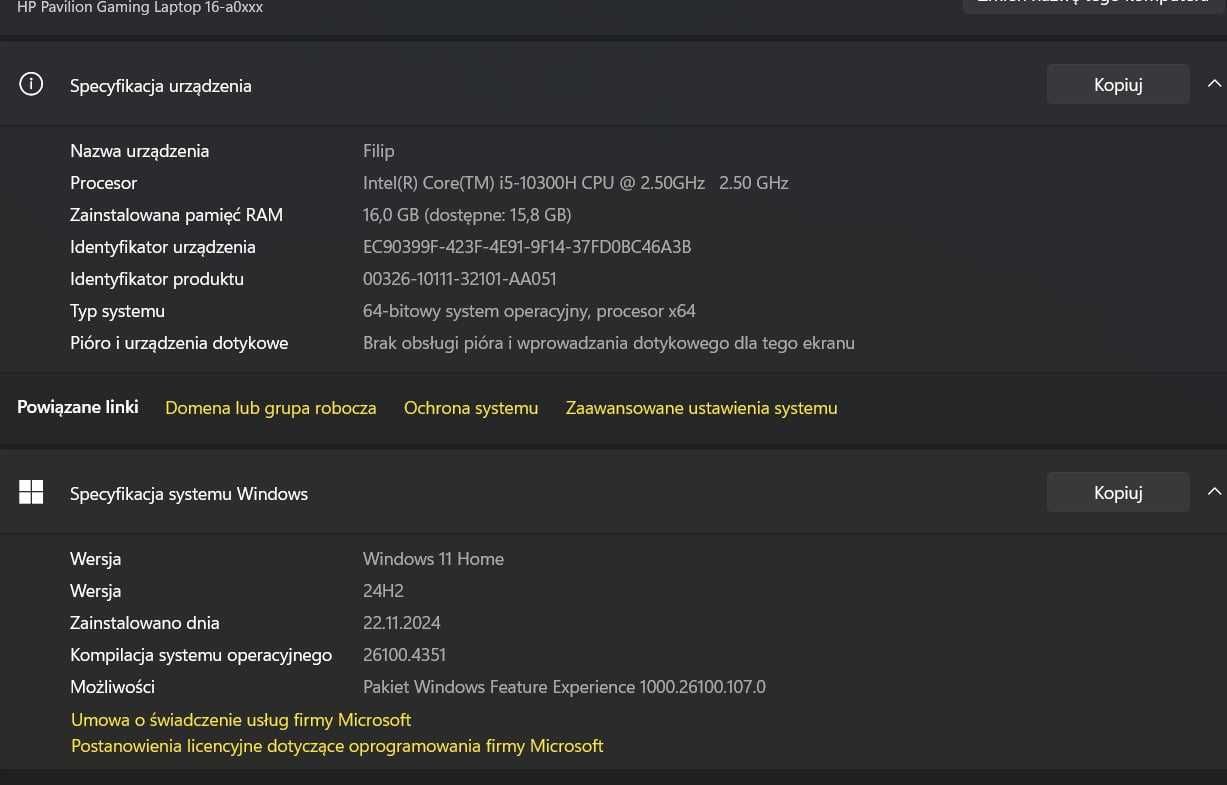Click the Pióro i urządzenia dotykowe label
Viewport: 1227px width, 785px height.
179,343
